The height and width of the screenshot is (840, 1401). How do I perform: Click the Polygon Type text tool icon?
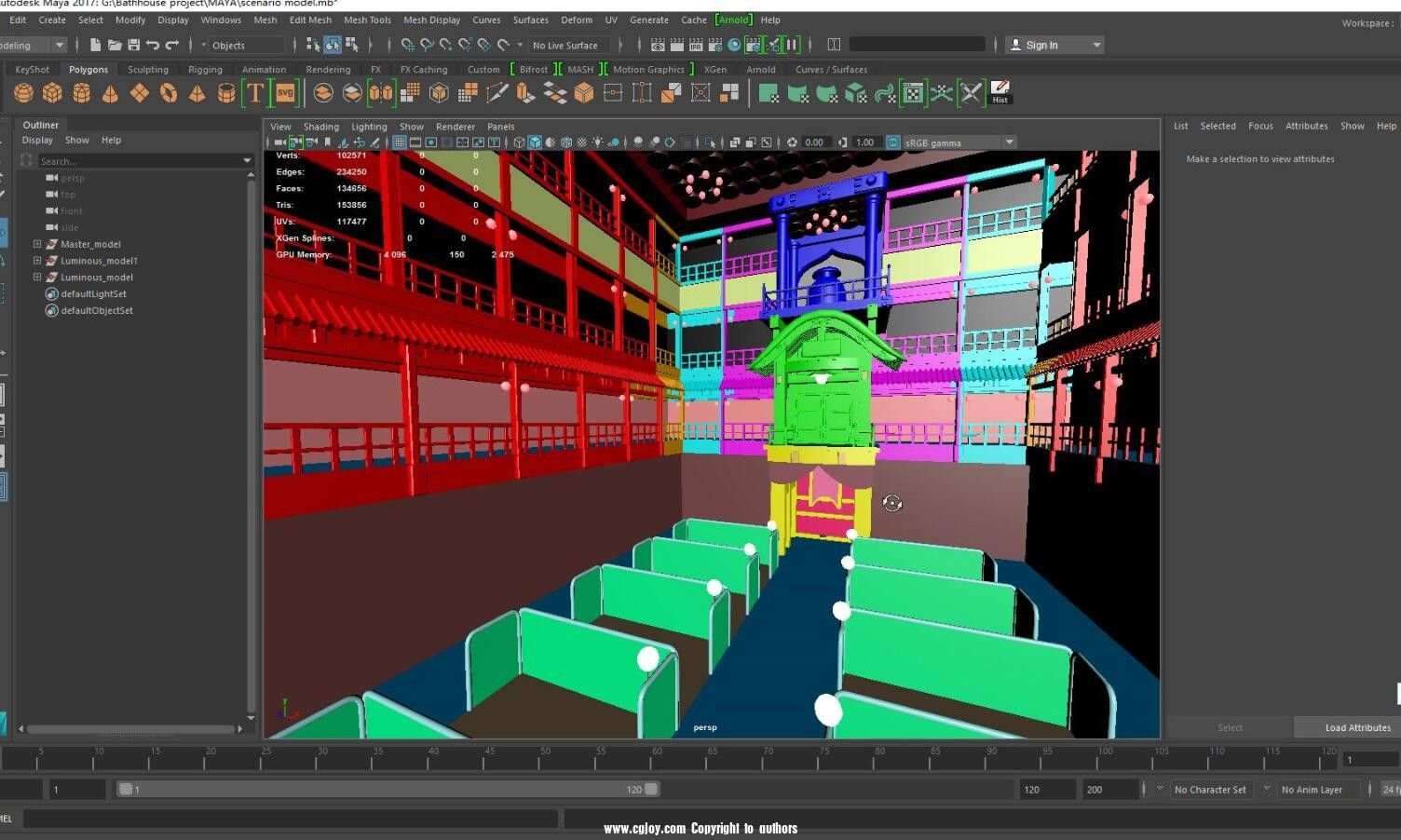click(x=254, y=92)
